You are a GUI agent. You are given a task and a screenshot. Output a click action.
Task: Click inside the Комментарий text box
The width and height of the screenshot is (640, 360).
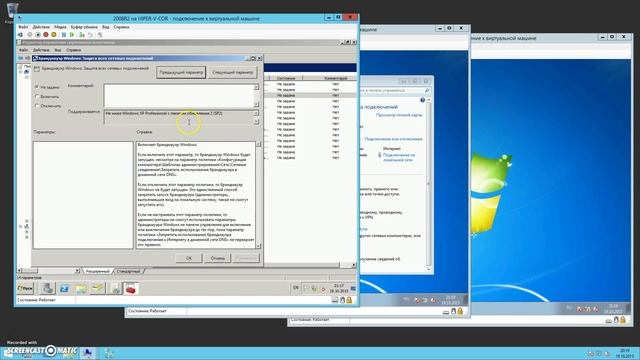point(179,95)
